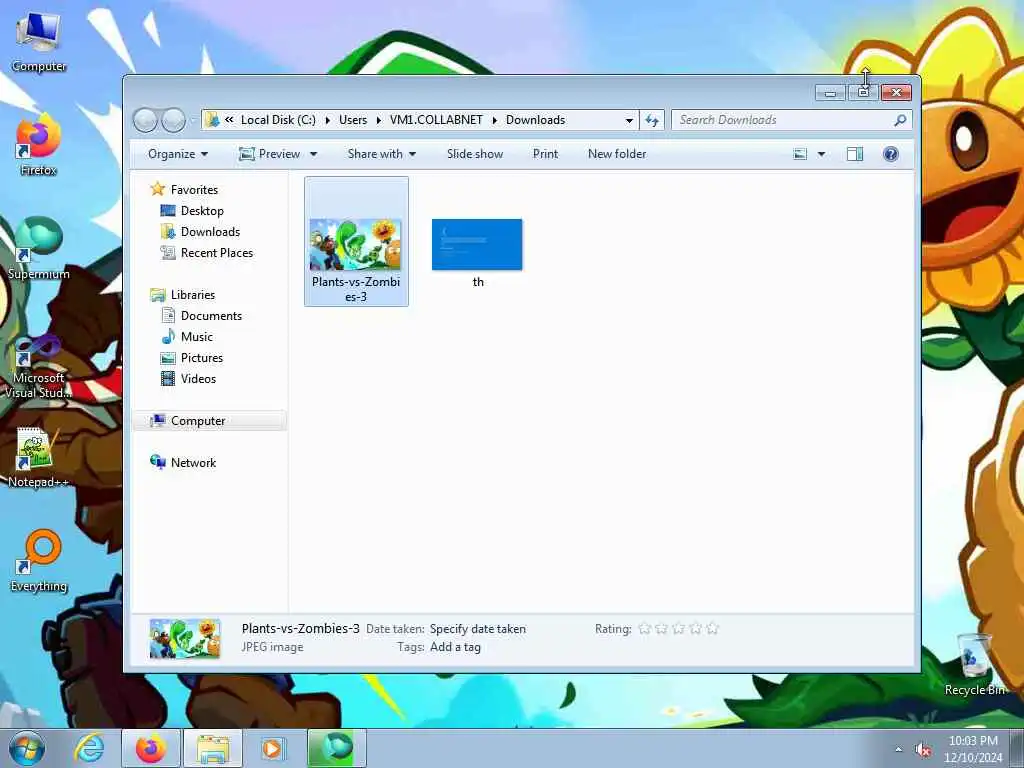Select the blue 'th' image file
The image size is (1024, 768).
[x=477, y=253]
